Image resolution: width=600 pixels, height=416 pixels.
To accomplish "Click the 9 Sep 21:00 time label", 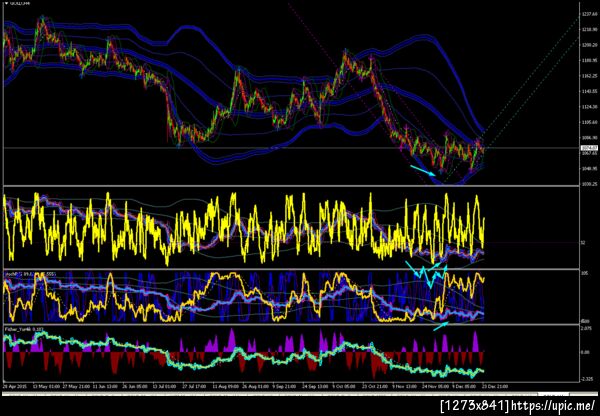I will click(x=284, y=387).
